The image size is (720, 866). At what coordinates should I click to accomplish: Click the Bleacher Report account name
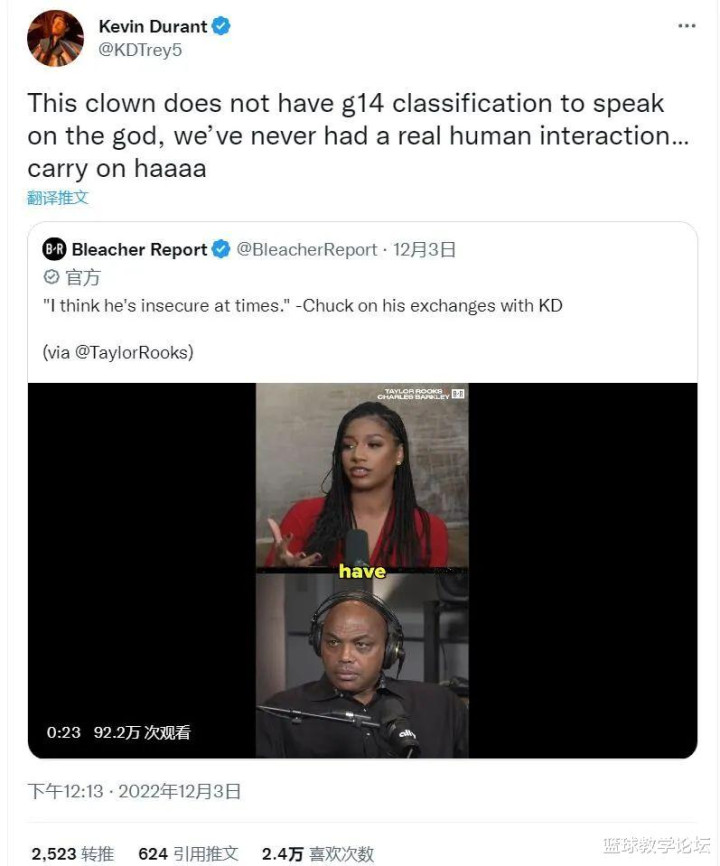(x=140, y=250)
